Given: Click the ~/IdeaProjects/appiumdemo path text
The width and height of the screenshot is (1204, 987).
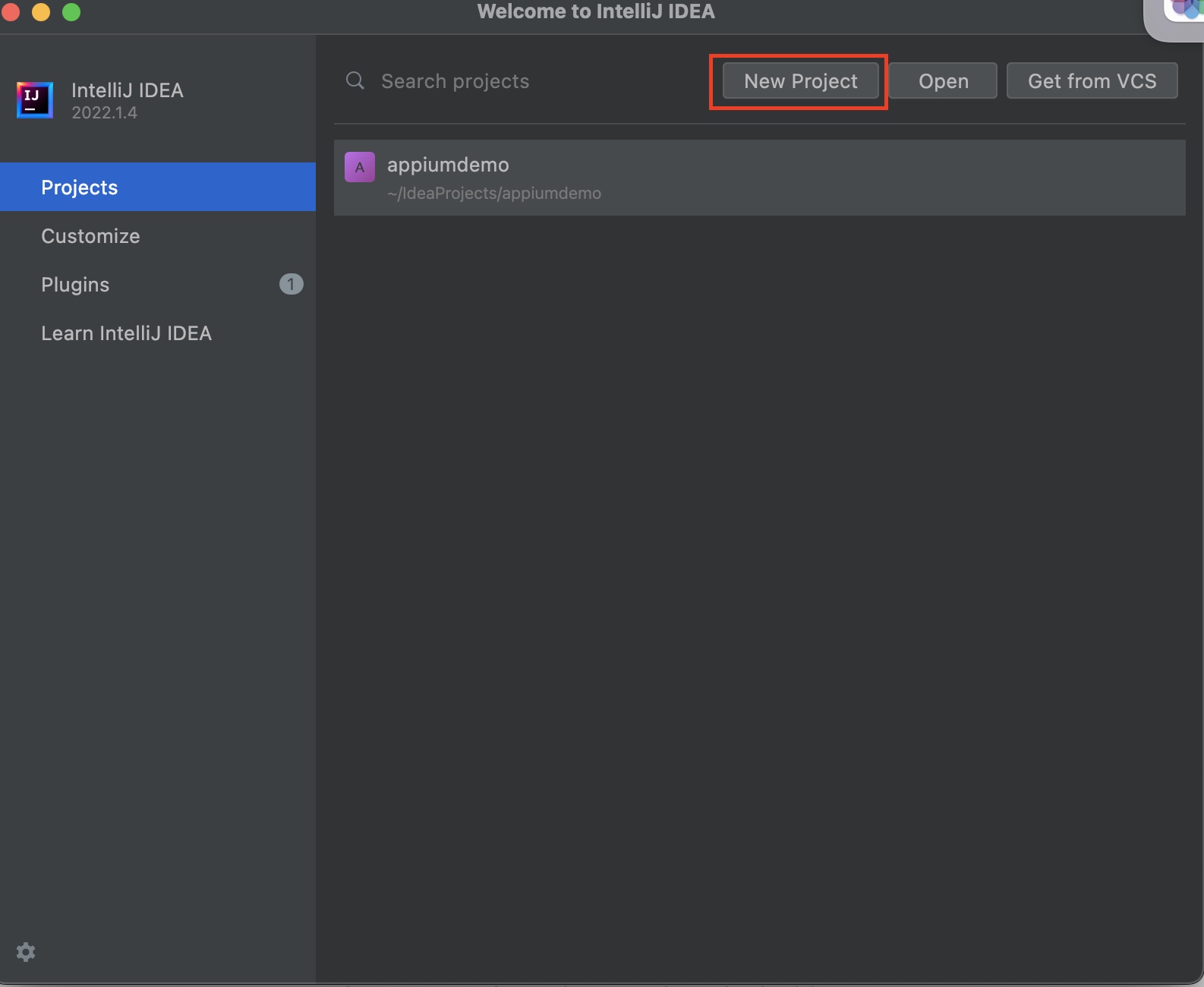Looking at the screenshot, I should click(x=494, y=194).
